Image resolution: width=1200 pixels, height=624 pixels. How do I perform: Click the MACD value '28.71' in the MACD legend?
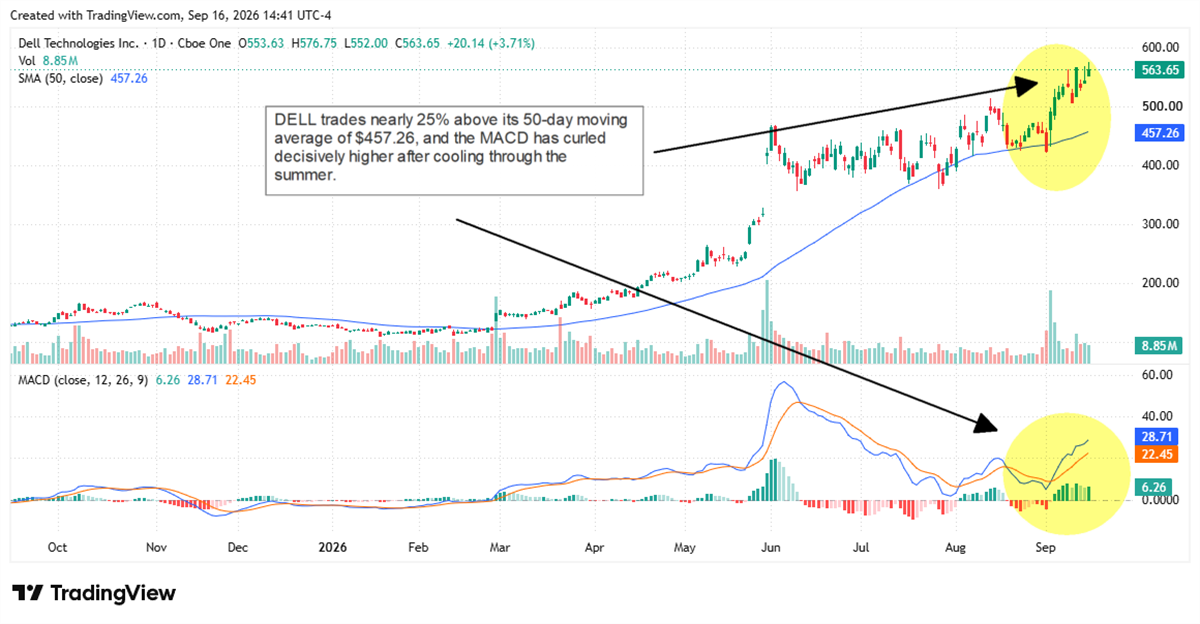203,380
